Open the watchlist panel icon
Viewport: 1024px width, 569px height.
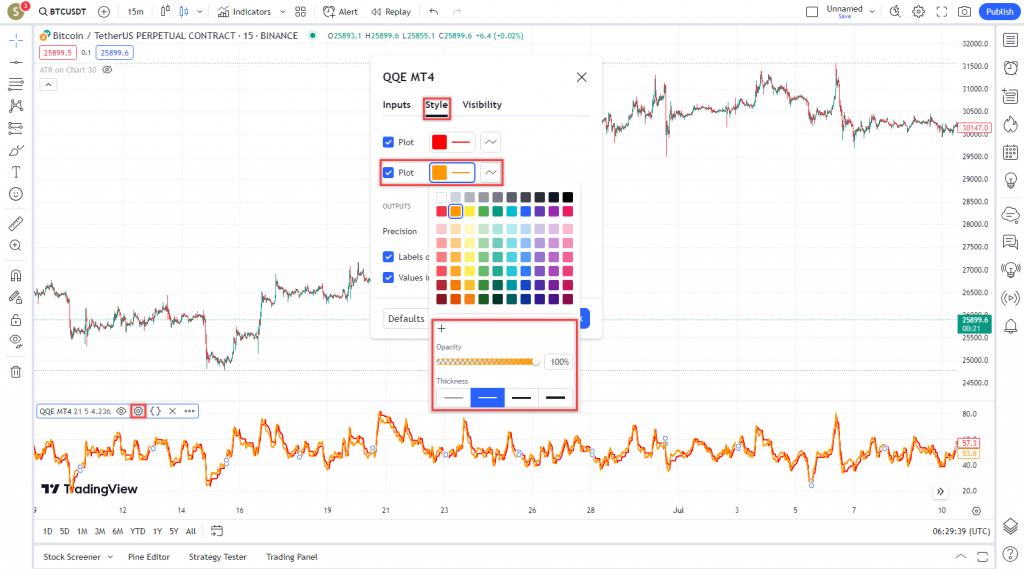[x=1010, y=41]
